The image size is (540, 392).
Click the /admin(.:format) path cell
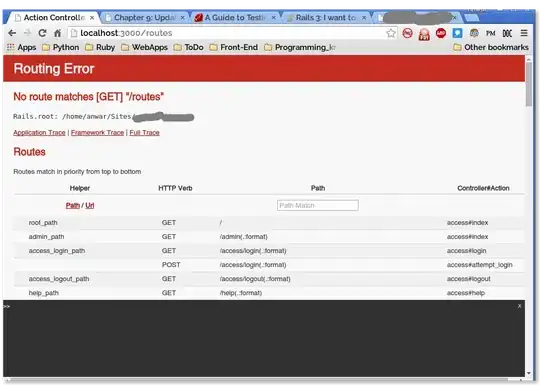[x=243, y=237]
